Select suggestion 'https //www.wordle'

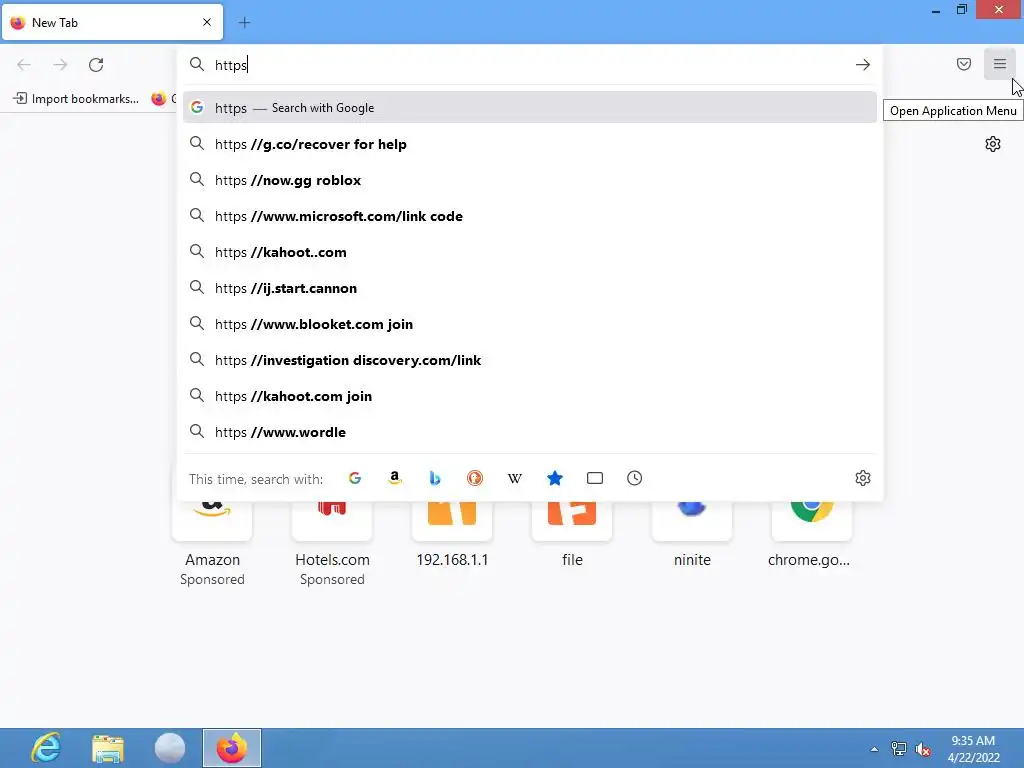pos(530,431)
